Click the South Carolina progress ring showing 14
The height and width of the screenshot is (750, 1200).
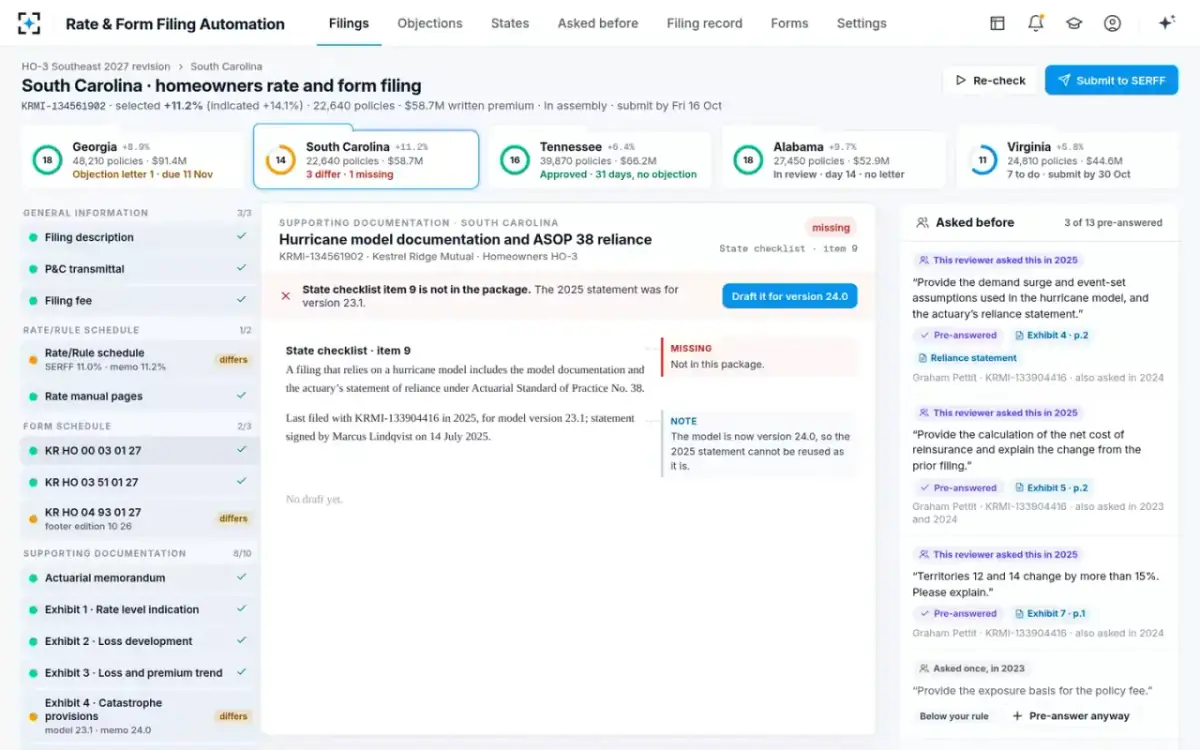click(x=280, y=160)
